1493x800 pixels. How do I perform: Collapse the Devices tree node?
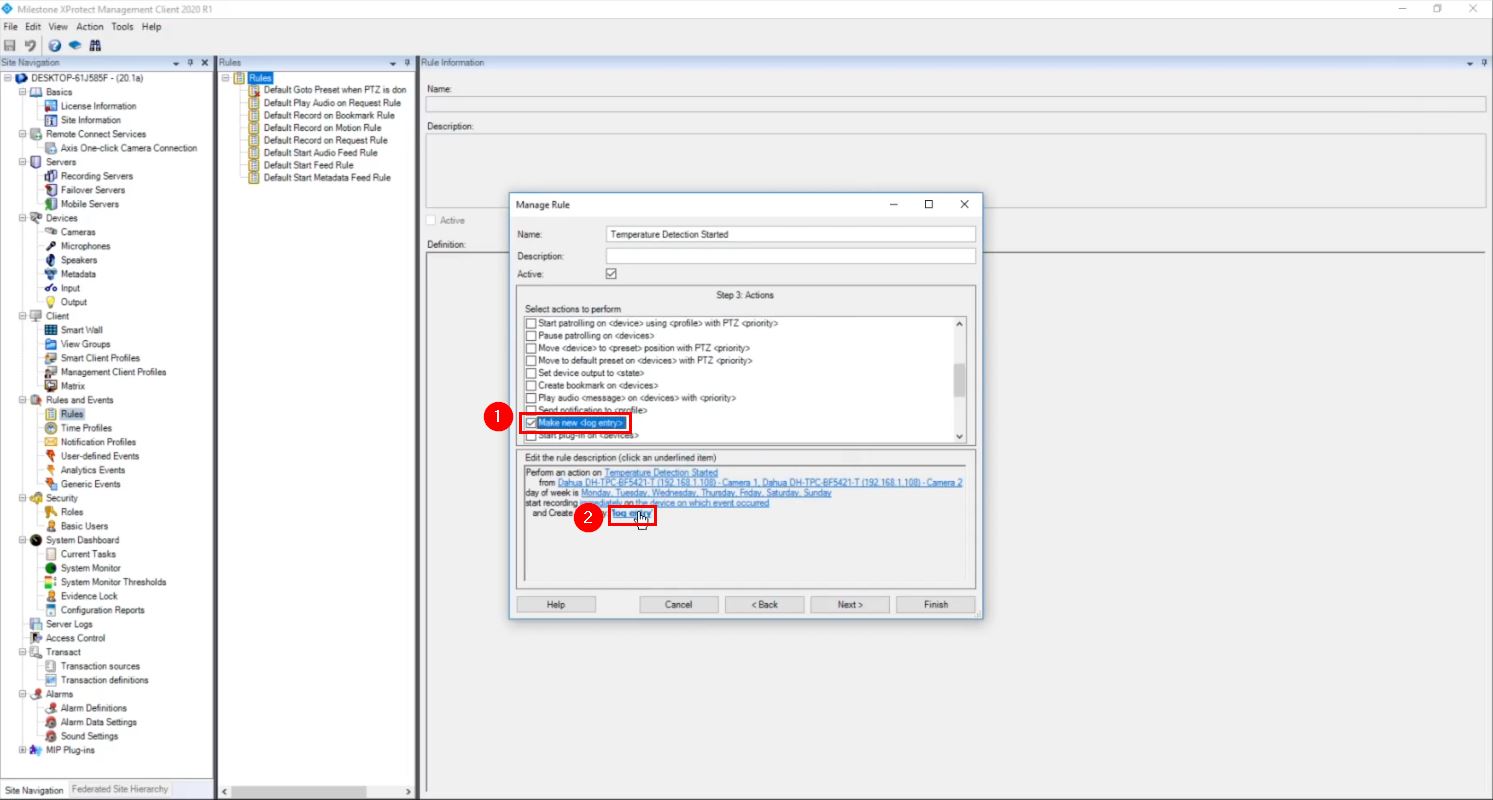[23, 218]
